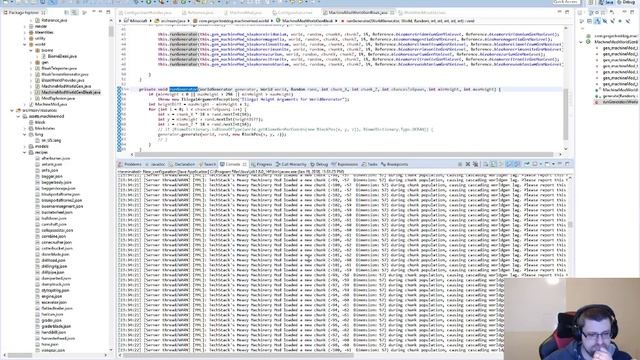Collapse the biome package node

pyautogui.click(x=31, y=50)
